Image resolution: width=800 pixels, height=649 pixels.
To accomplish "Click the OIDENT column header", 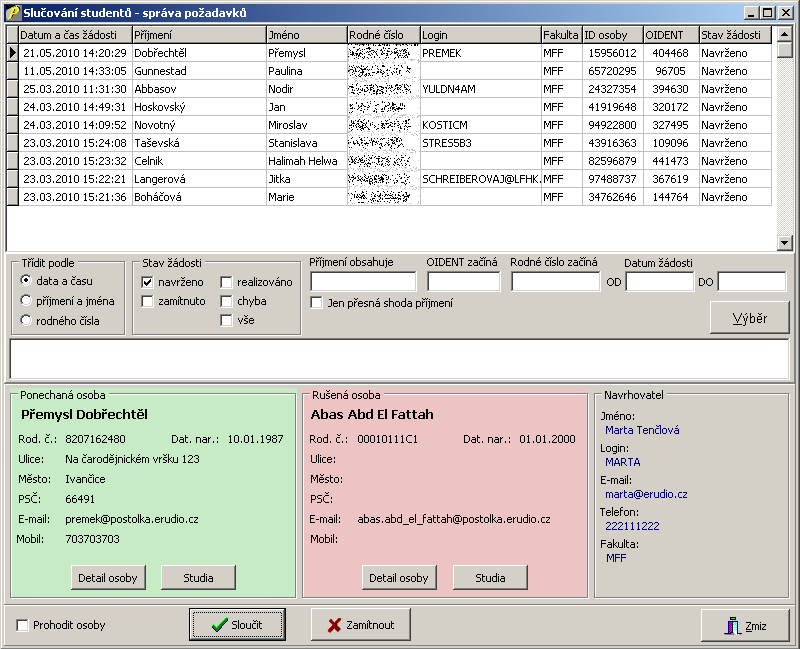I will click(x=669, y=35).
